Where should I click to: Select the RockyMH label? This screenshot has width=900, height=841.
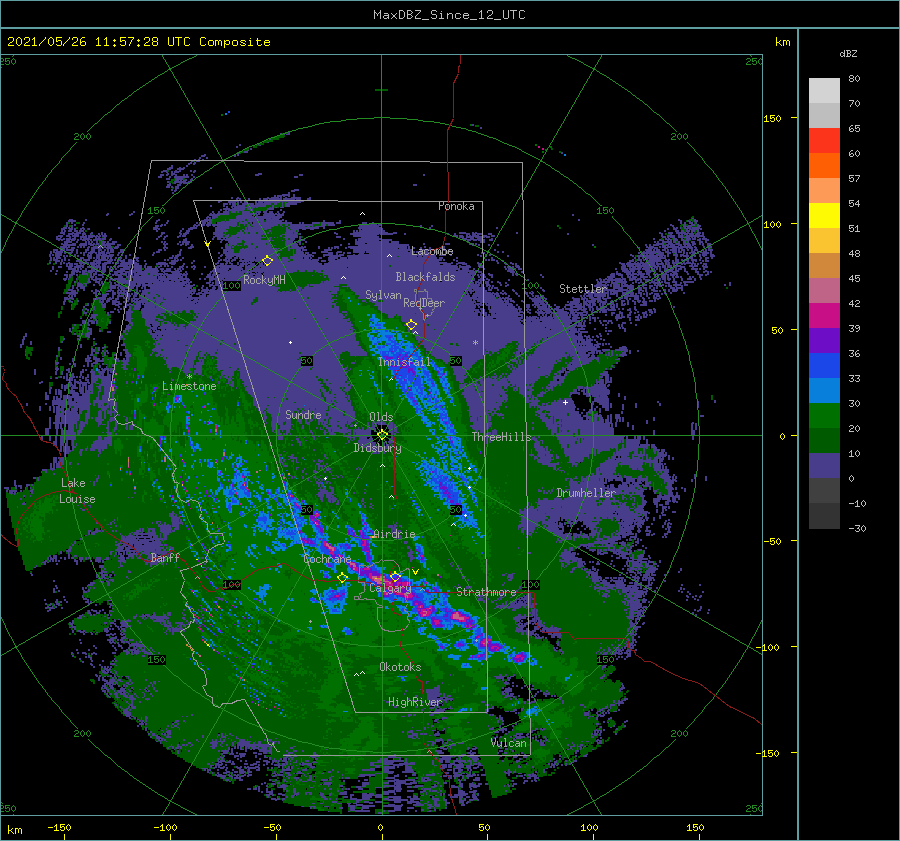[264, 280]
